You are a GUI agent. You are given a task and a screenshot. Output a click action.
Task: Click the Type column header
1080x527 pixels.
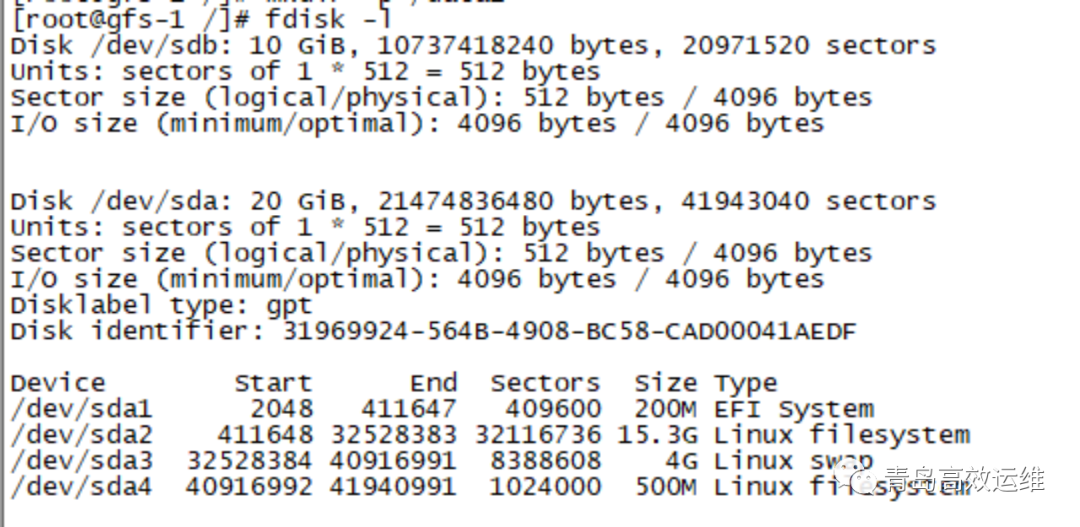[x=745, y=384]
